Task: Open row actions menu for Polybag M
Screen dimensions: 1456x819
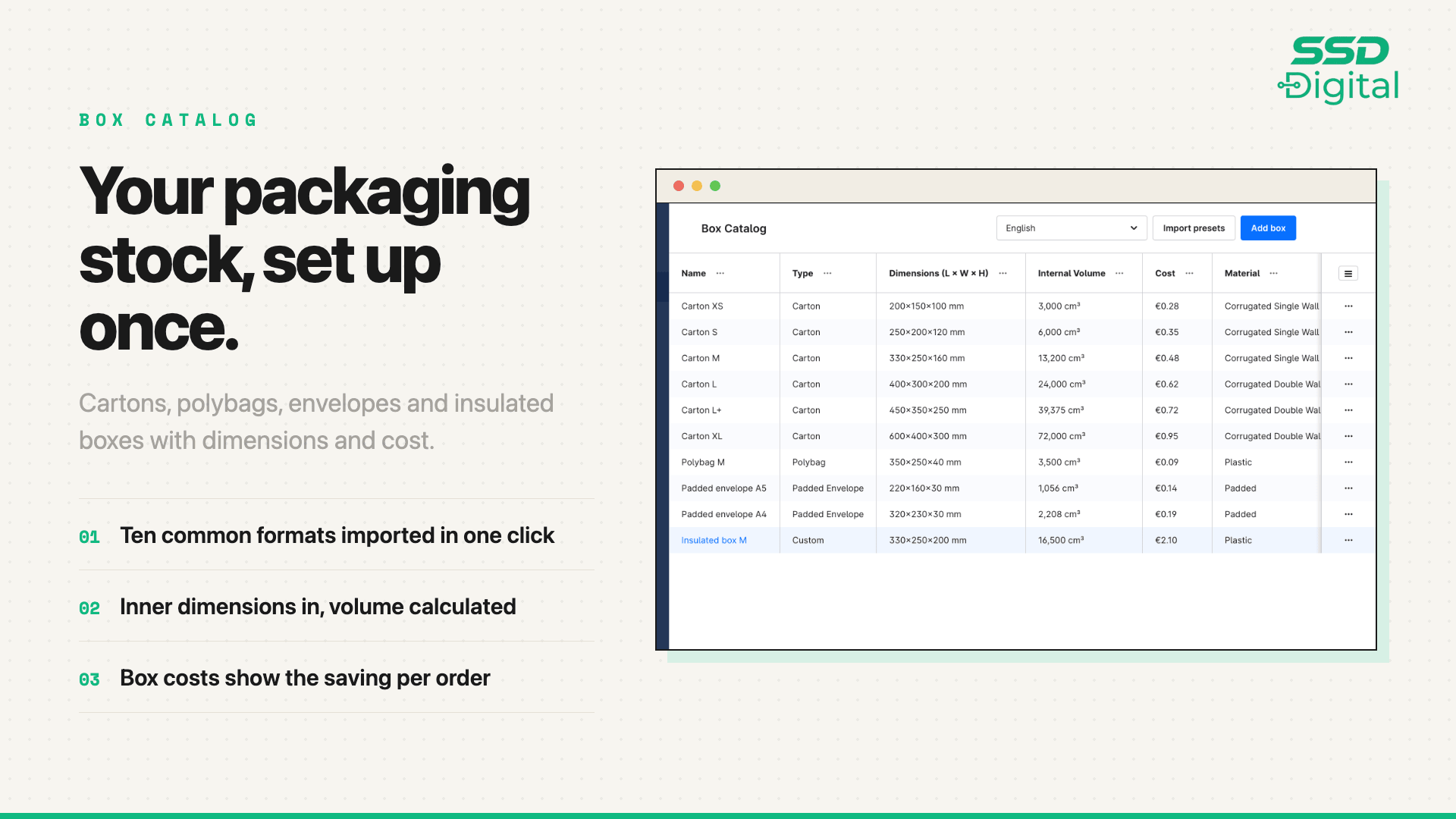Action: (1348, 462)
